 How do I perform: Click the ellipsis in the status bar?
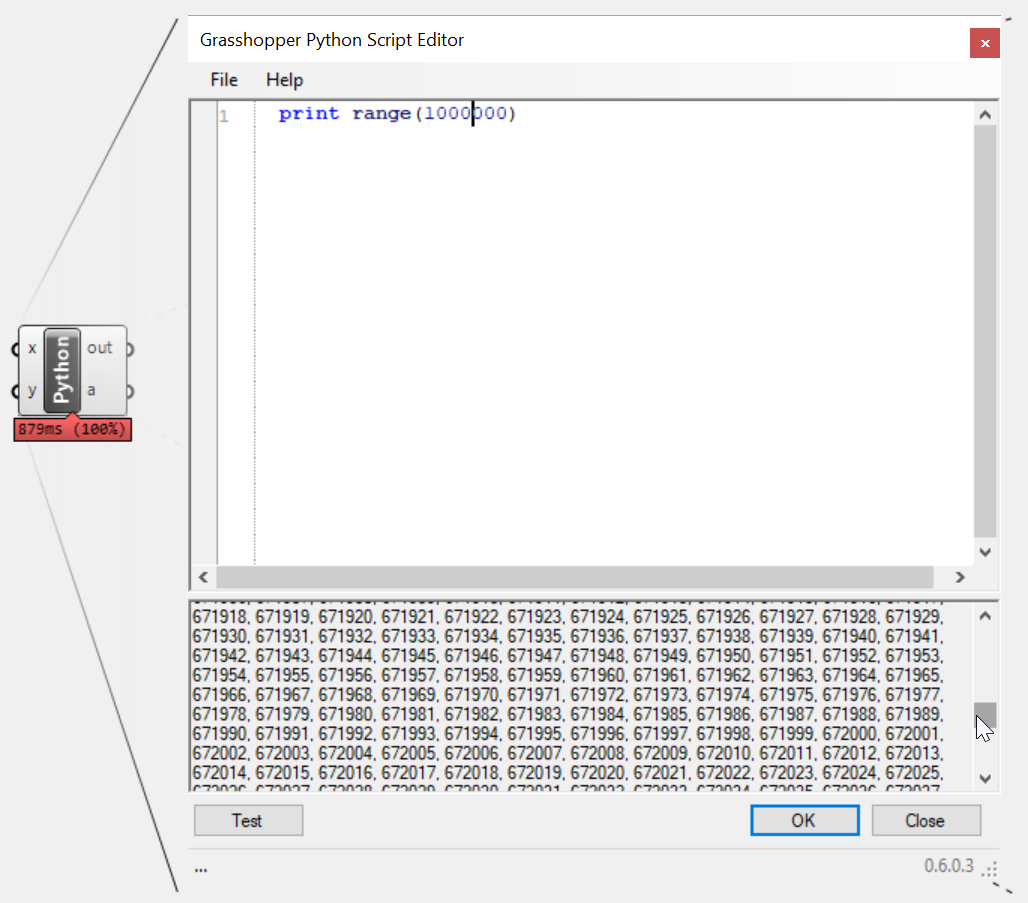coord(201,868)
